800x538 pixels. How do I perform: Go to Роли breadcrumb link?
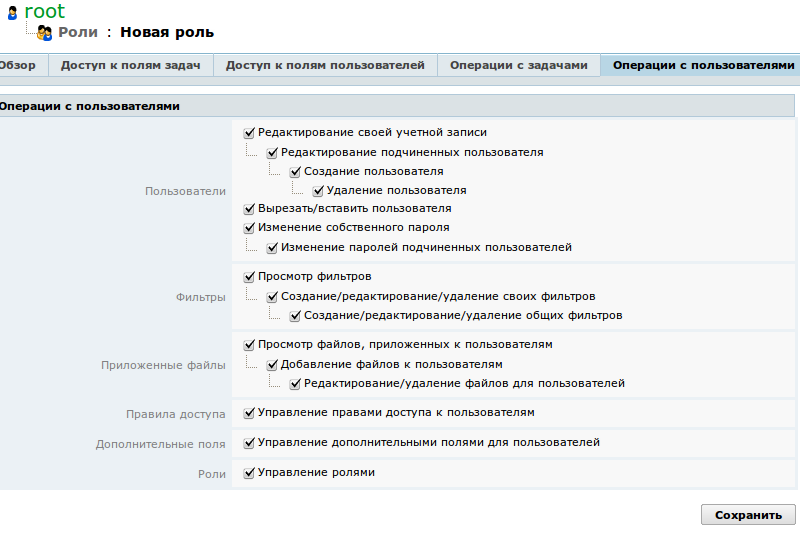tap(78, 32)
